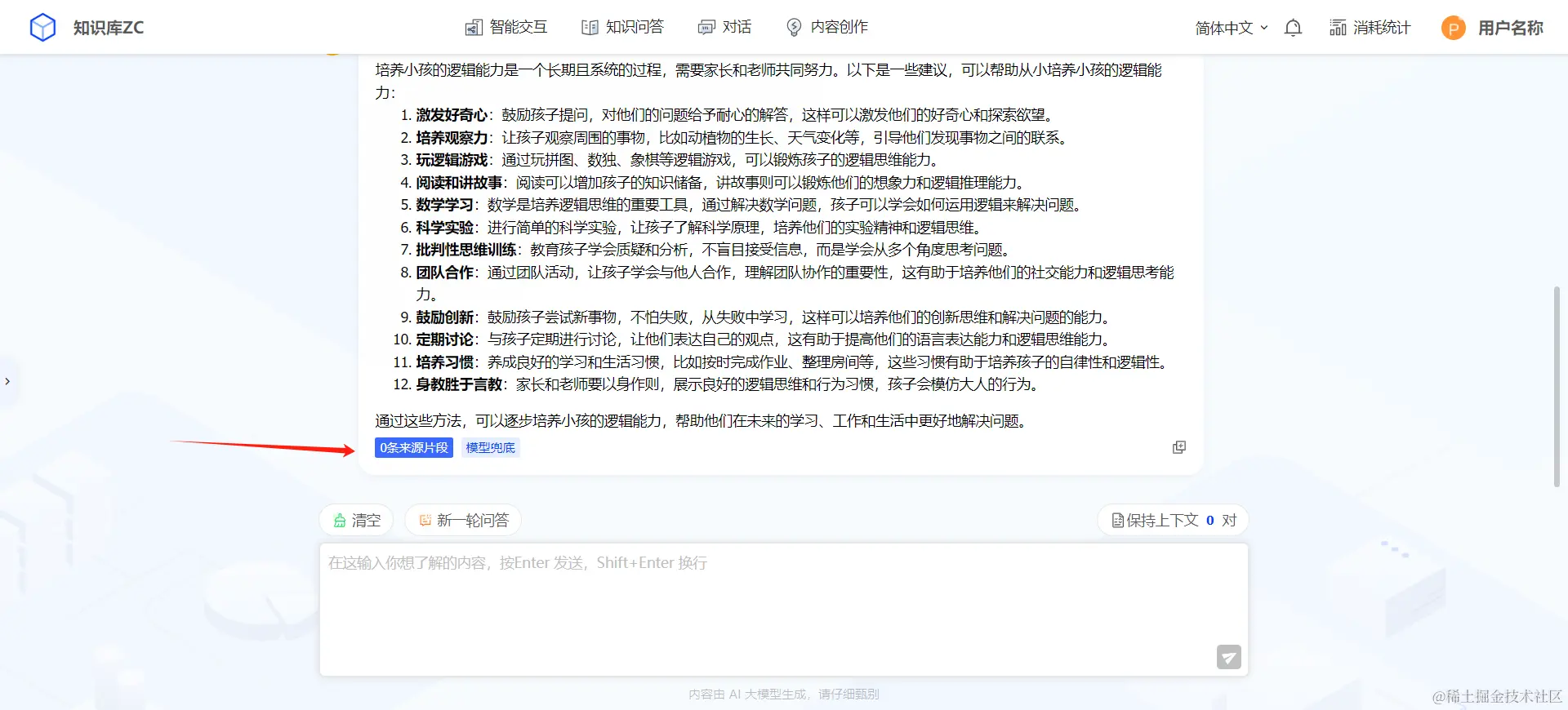The height and width of the screenshot is (710, 1568).
Task: Click the orange user avatar icon
Action: coord(1454,28)
